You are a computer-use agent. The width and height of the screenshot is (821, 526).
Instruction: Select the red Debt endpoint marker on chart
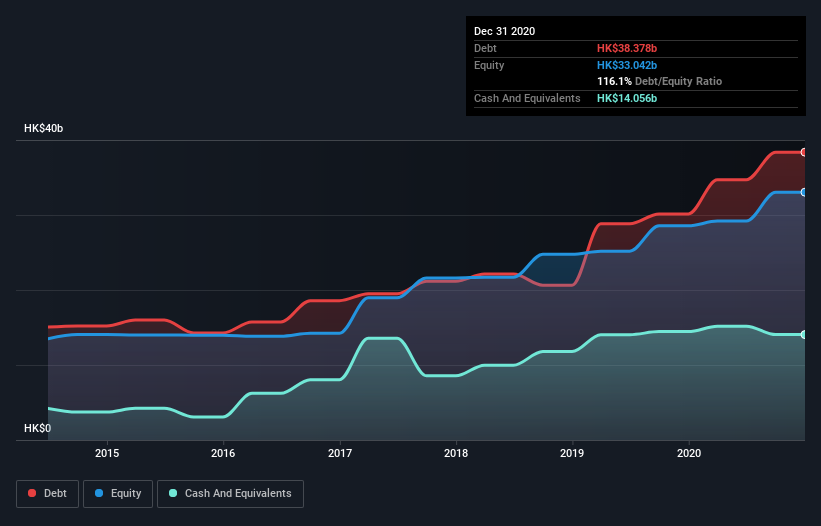pyautogui.click(x=803, y=152)
